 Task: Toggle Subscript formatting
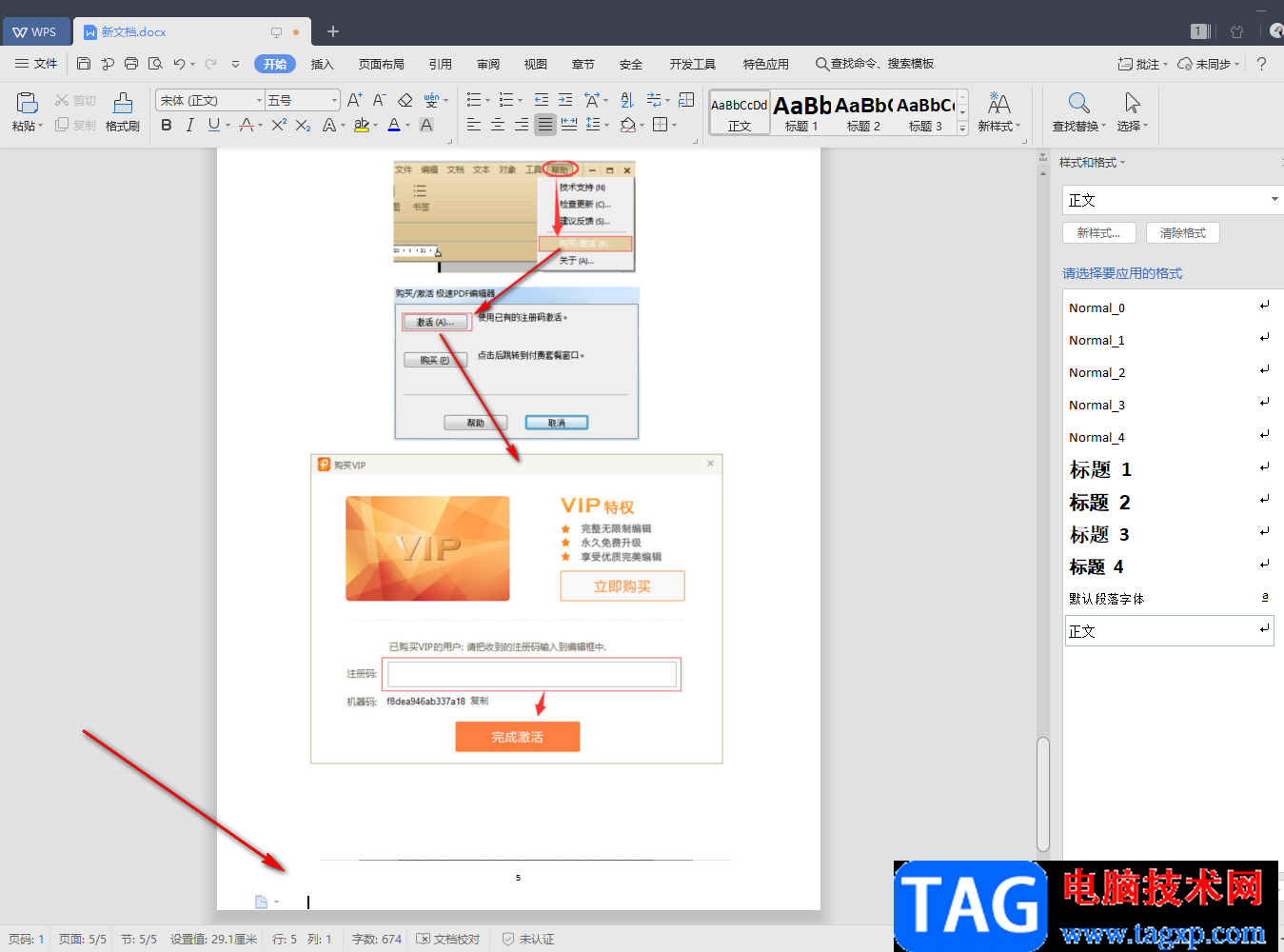(303, 125)
